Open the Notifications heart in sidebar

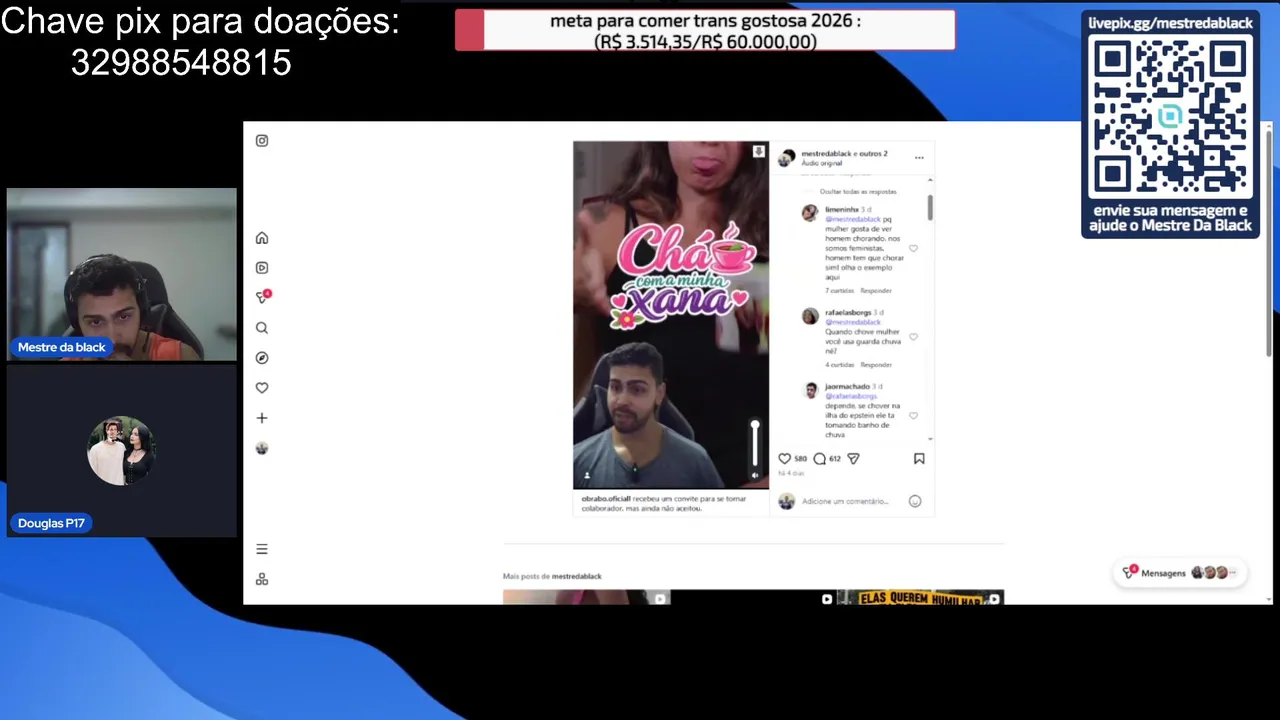pos(262,388)
